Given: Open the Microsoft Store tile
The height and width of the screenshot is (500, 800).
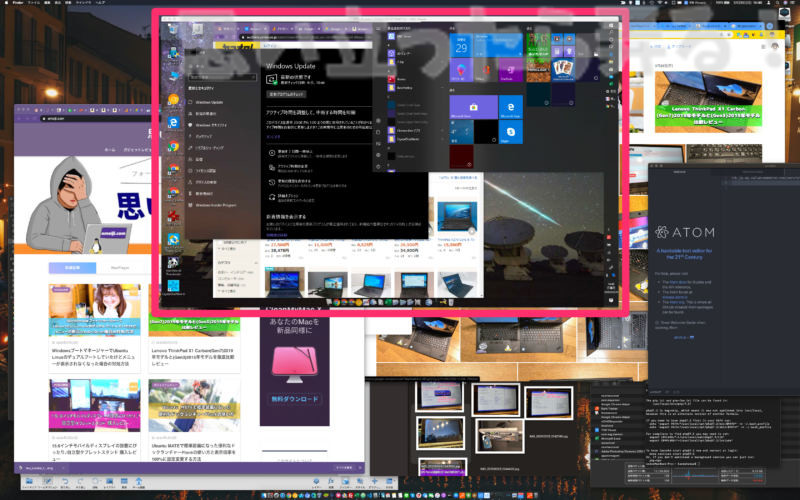Looking at the screenshot, I should [x=473, y=107].
